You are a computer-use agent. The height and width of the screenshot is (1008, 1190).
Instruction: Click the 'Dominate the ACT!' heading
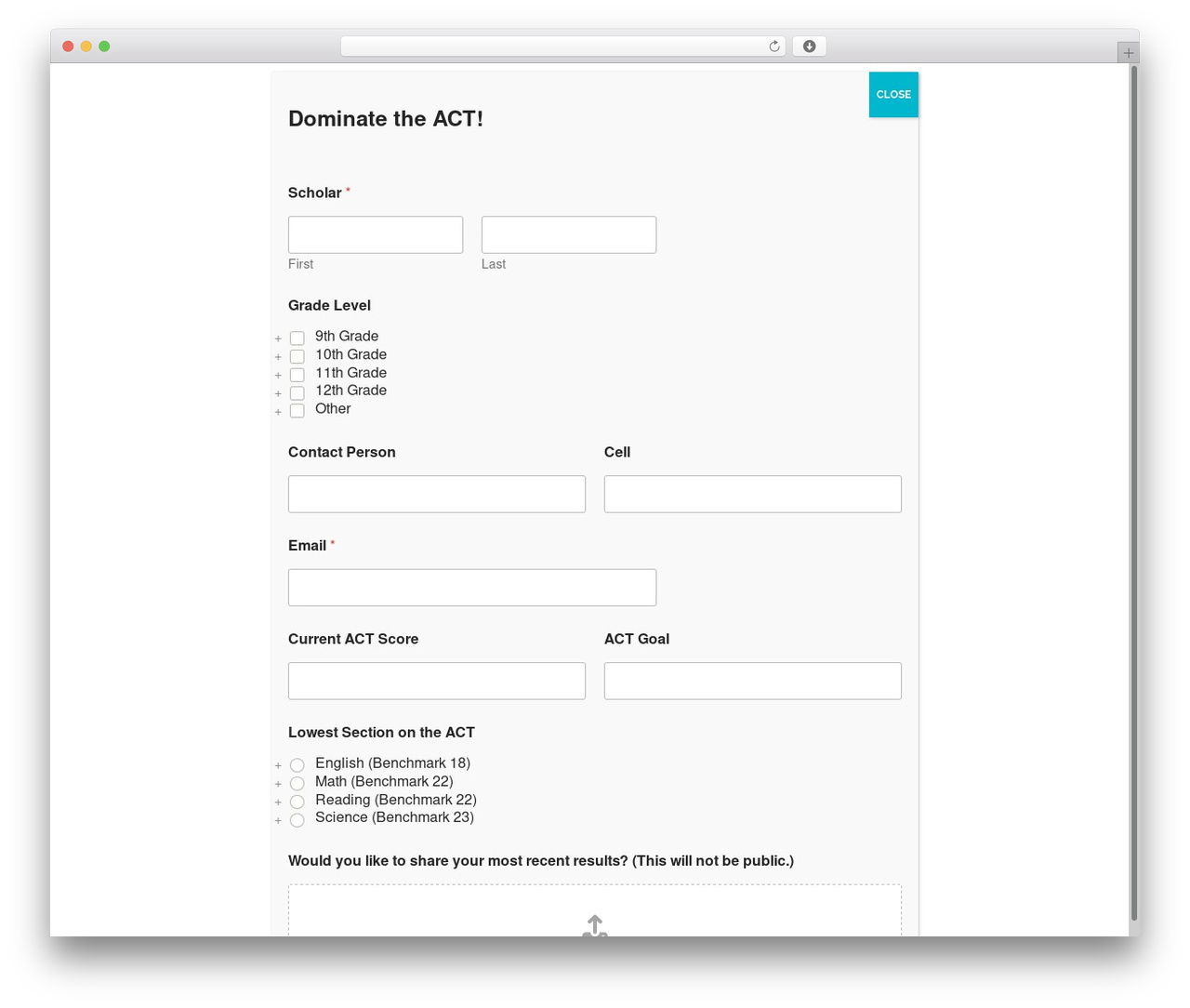click(x=386, y=119)
